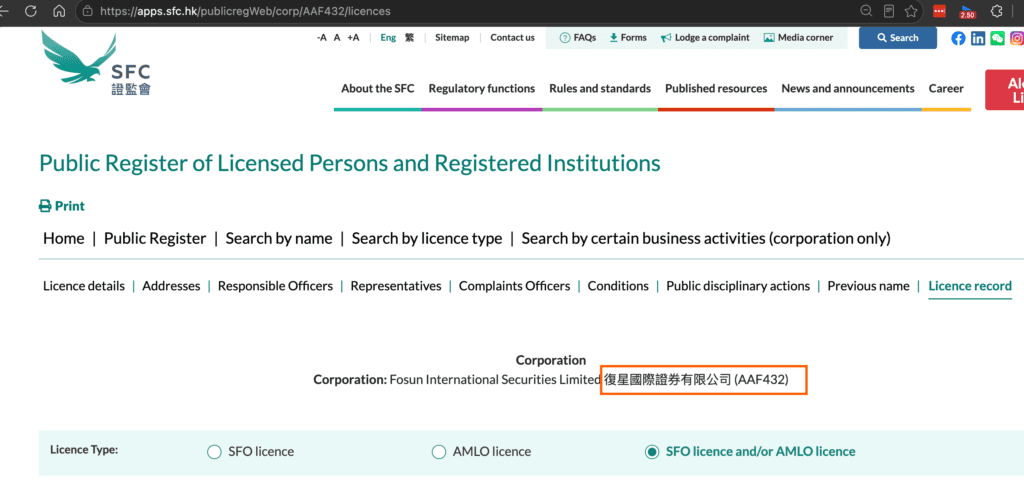Switch to Licence details tab
The width and height of the screenshot is (1024, 497).
click(x=84, y=286)
